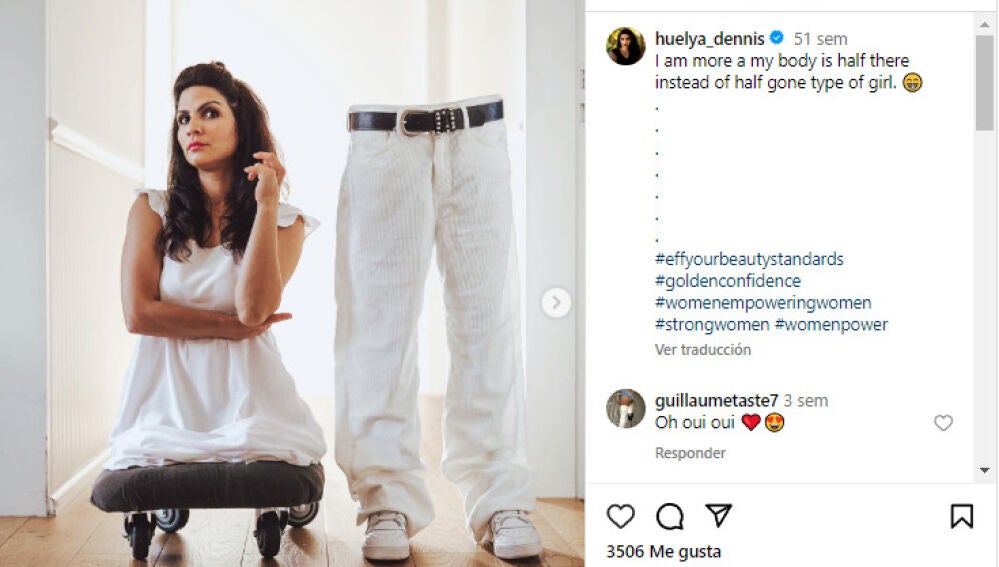Open the guillaumetaste7 username link
999x567 pixels.
coord(716,401)
